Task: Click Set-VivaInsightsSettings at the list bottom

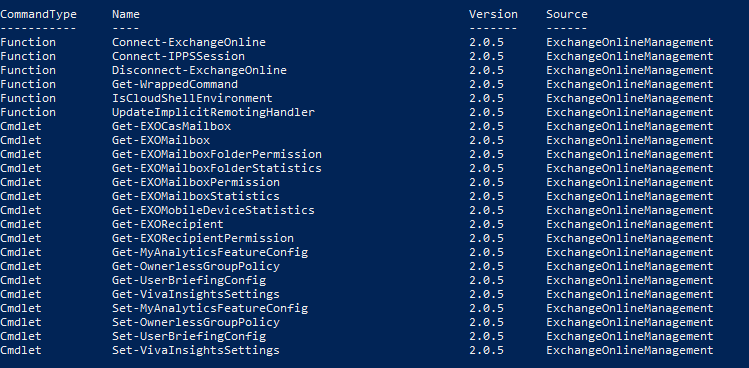Action: click(x=196, y=350)
